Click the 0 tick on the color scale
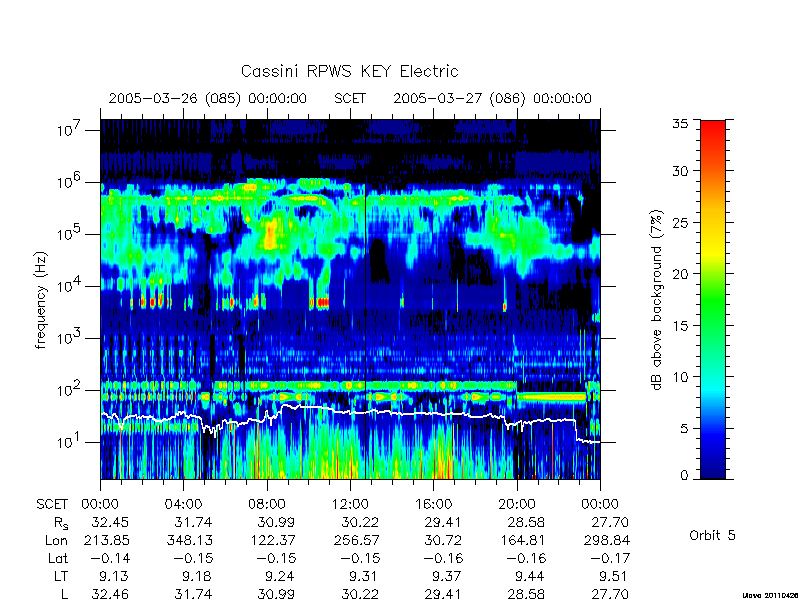800x600 pixels. (x=684, y=475)
